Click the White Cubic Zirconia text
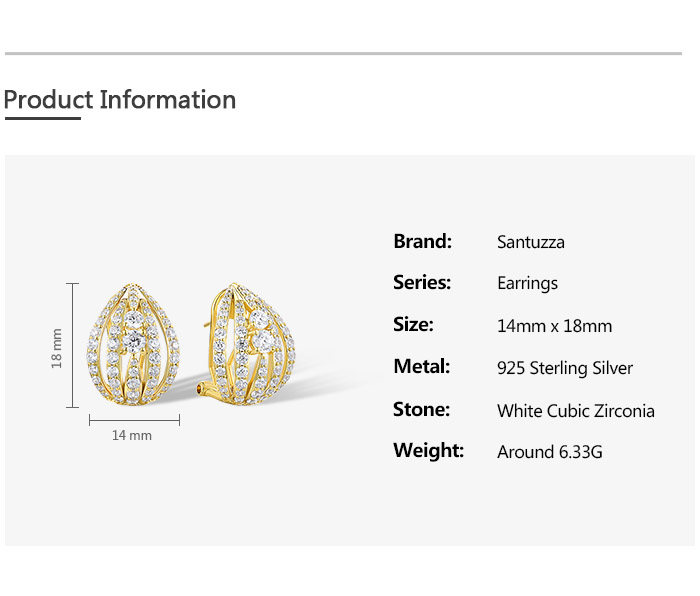Viewport: 700px width, 596px height. tap(576, 411)
